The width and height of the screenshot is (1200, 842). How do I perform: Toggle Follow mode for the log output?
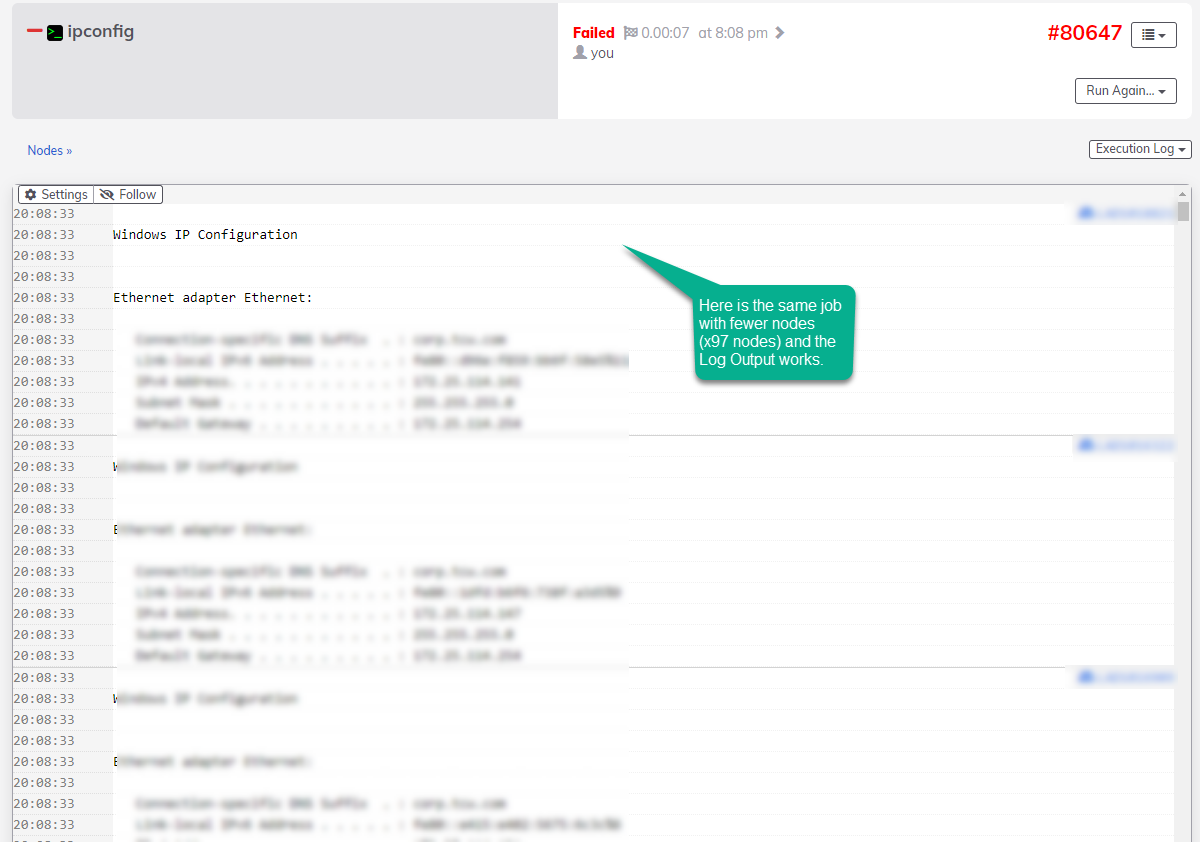click(128, 194)
